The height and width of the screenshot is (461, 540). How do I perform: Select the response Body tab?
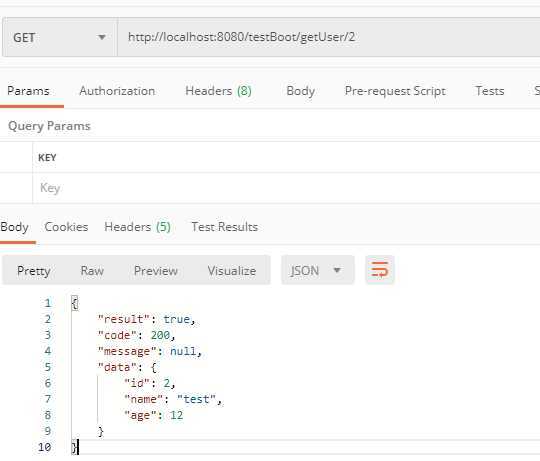pyautogui.click(x=14, y=227)
